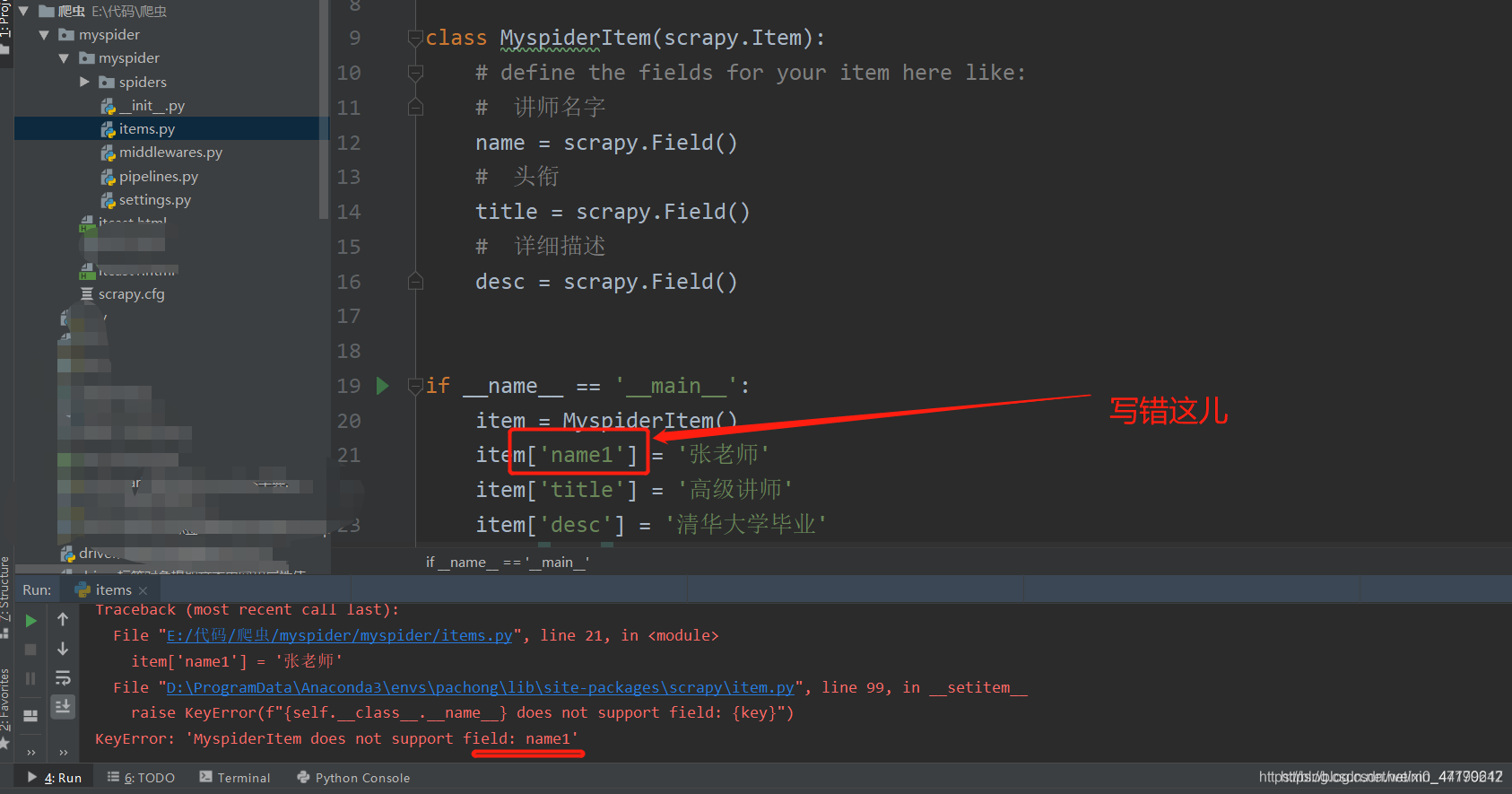Expand the spiders folder
The image size is (1512, 794).
(x=84, y=82)
